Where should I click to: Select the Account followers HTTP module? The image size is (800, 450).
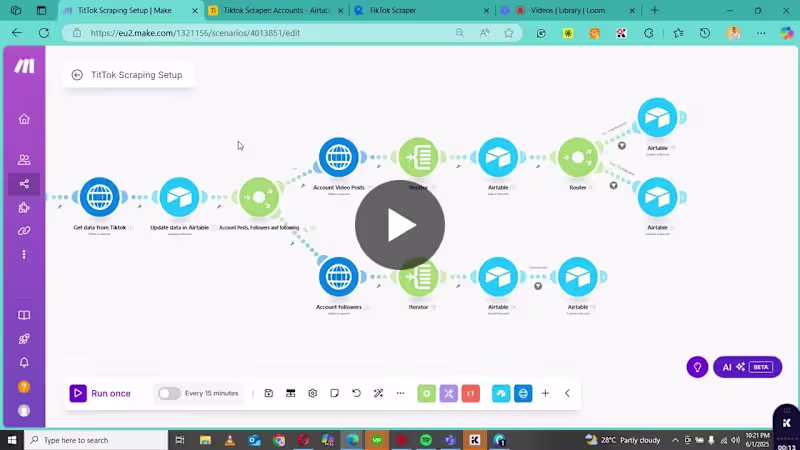pyautogui.click(x=338, y=277)
